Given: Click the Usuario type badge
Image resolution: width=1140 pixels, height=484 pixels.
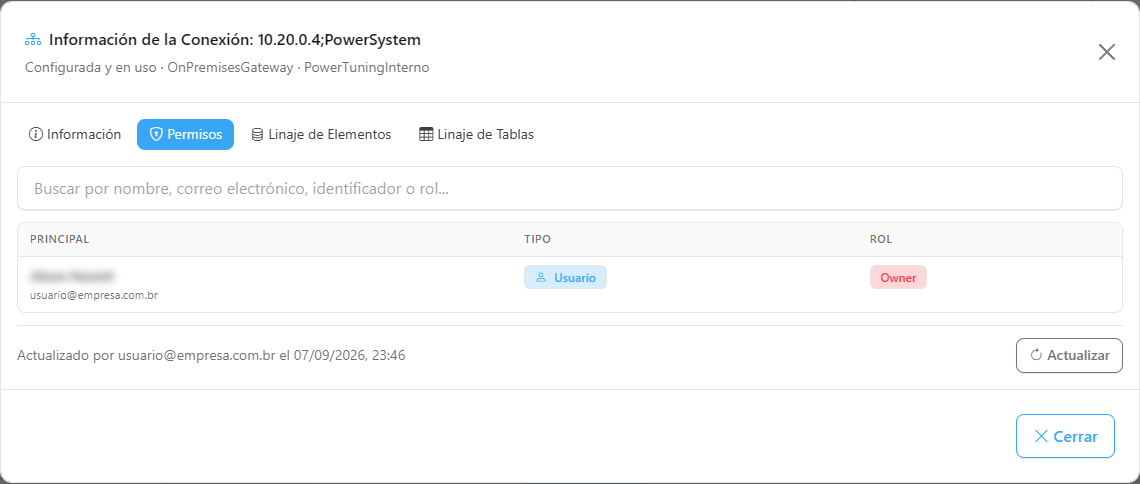Looking at the screenshot, I should [x=566, y=278].
